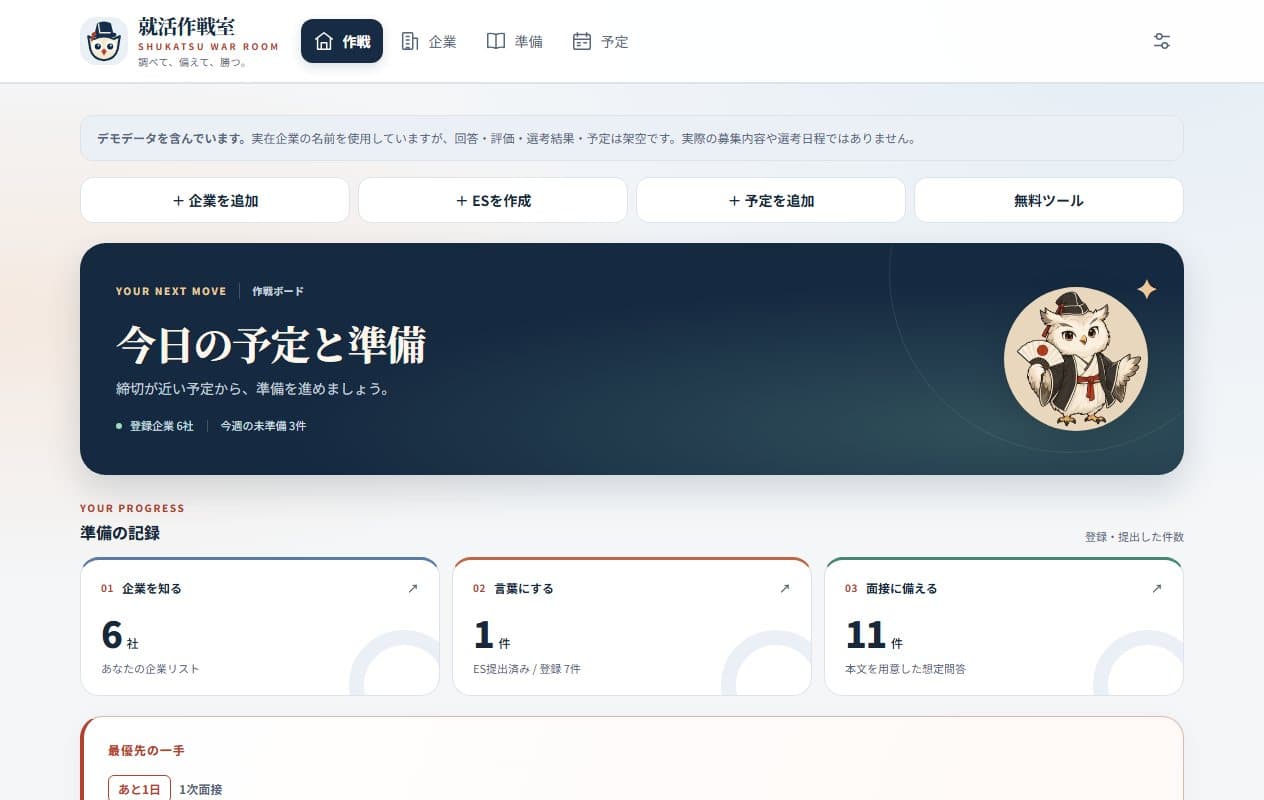Click the owl logo in the header
The image size is (1264, 800).
coord(104,41)
